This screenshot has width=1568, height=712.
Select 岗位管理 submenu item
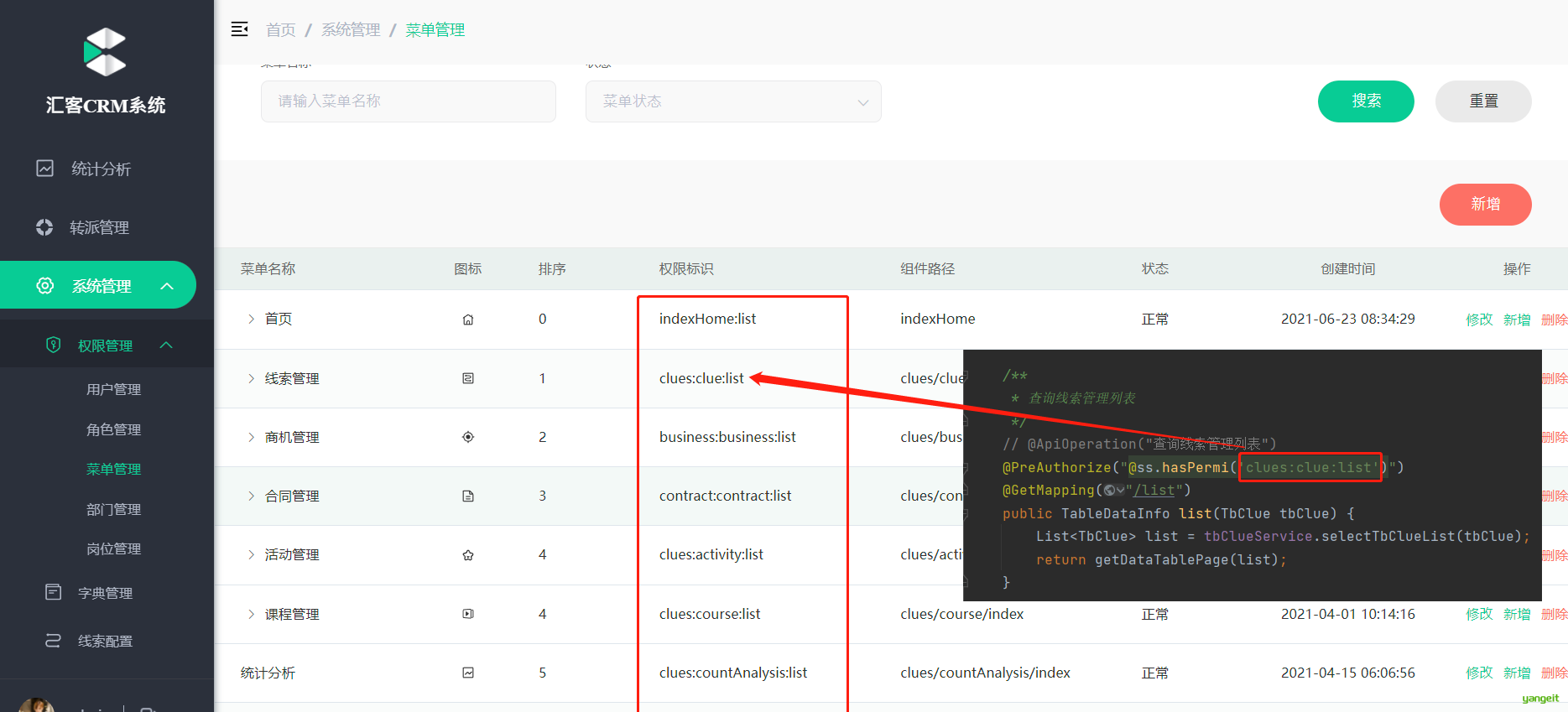(x=113, y=548)
